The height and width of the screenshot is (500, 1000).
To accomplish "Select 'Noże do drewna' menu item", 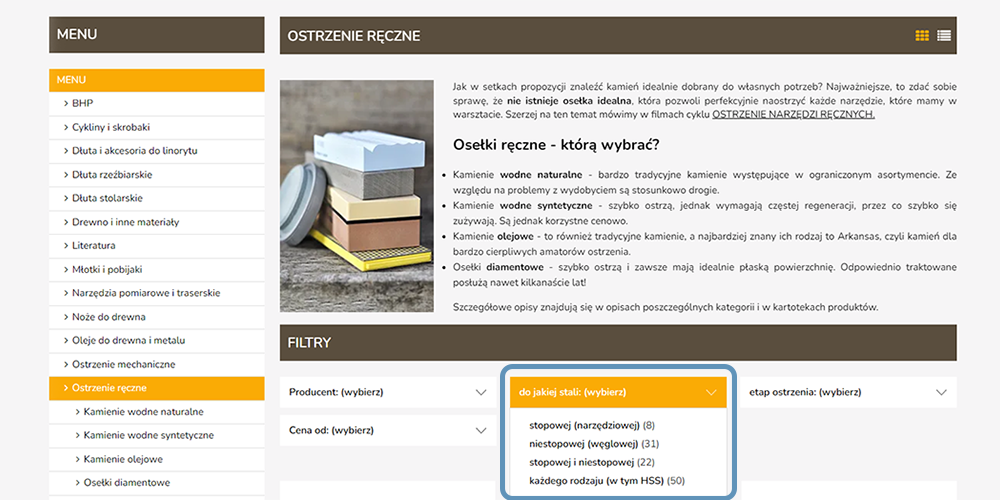I will tap(108, 317).
